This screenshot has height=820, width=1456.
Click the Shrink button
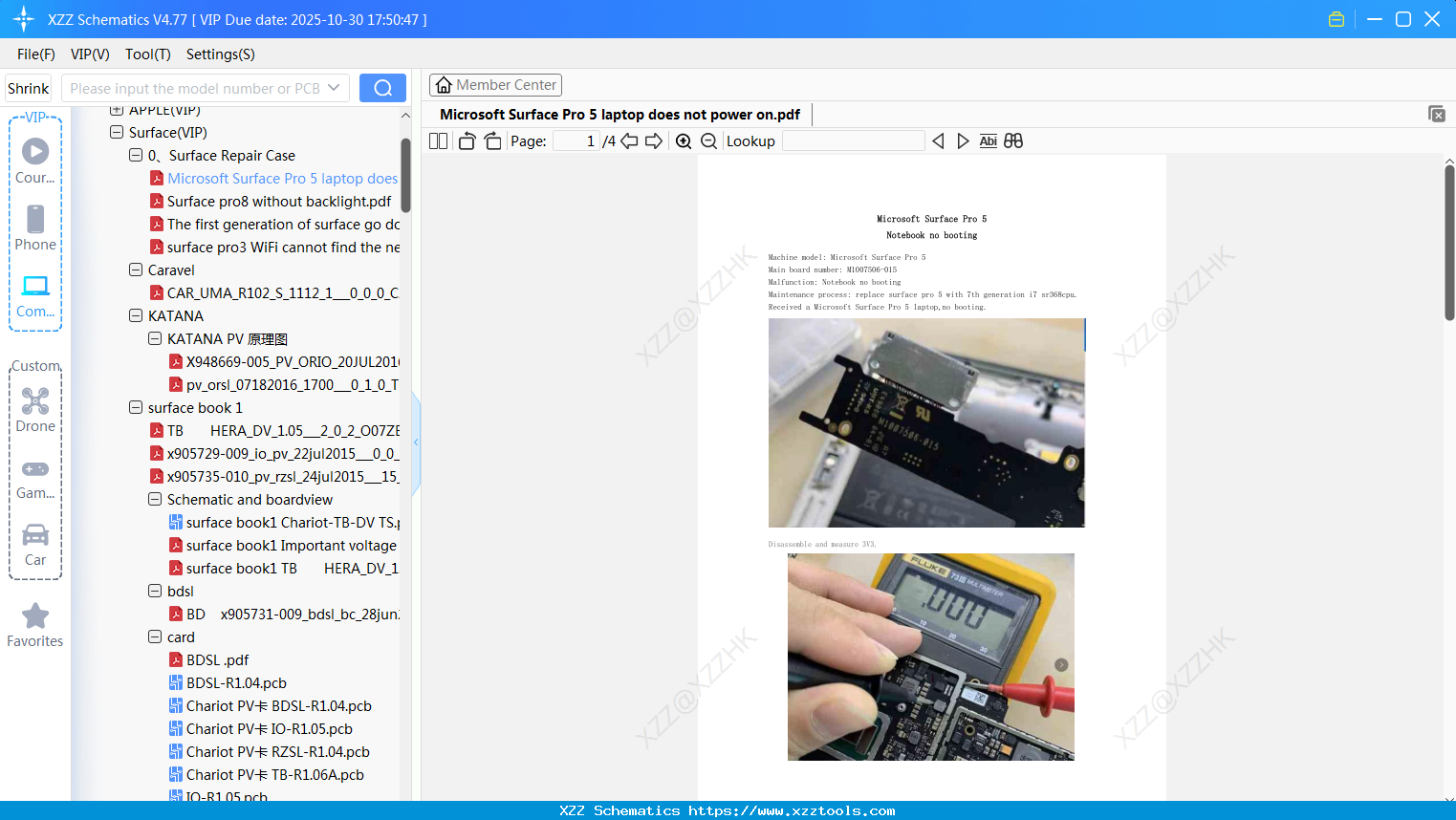[28, 88]
